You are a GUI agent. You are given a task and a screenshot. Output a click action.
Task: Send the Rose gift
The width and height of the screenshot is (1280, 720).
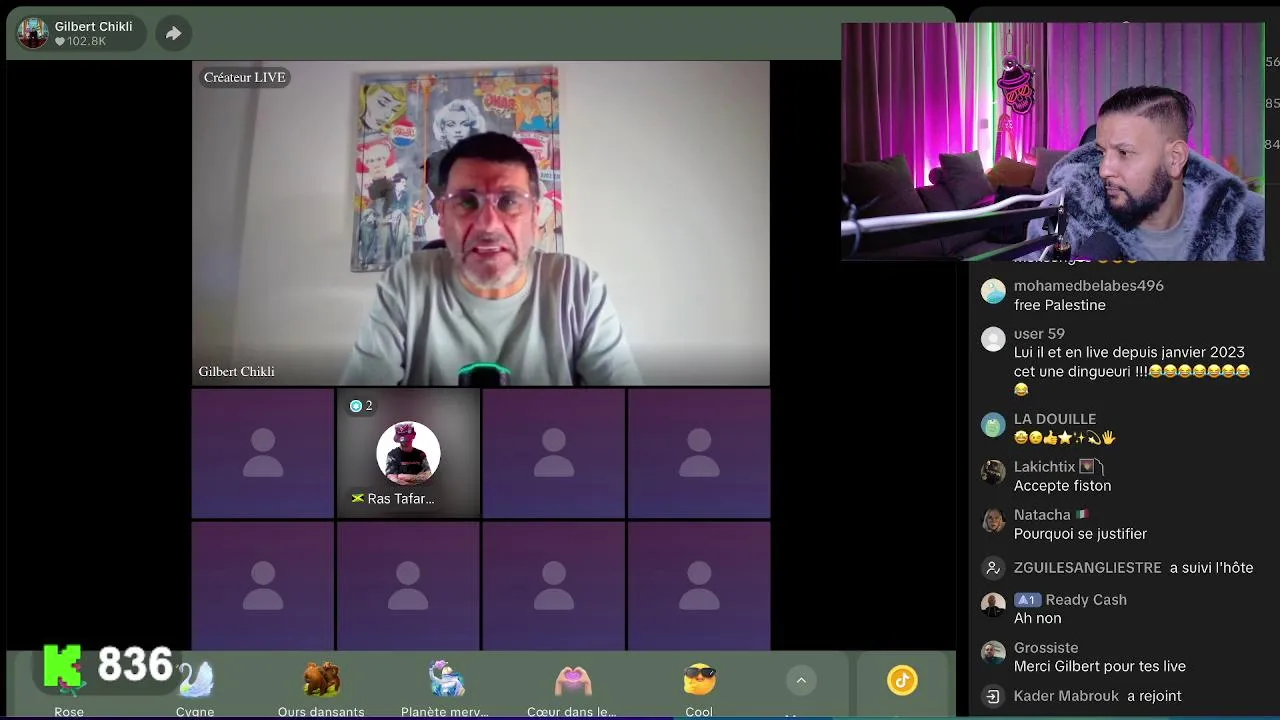(x=69, y=683)
